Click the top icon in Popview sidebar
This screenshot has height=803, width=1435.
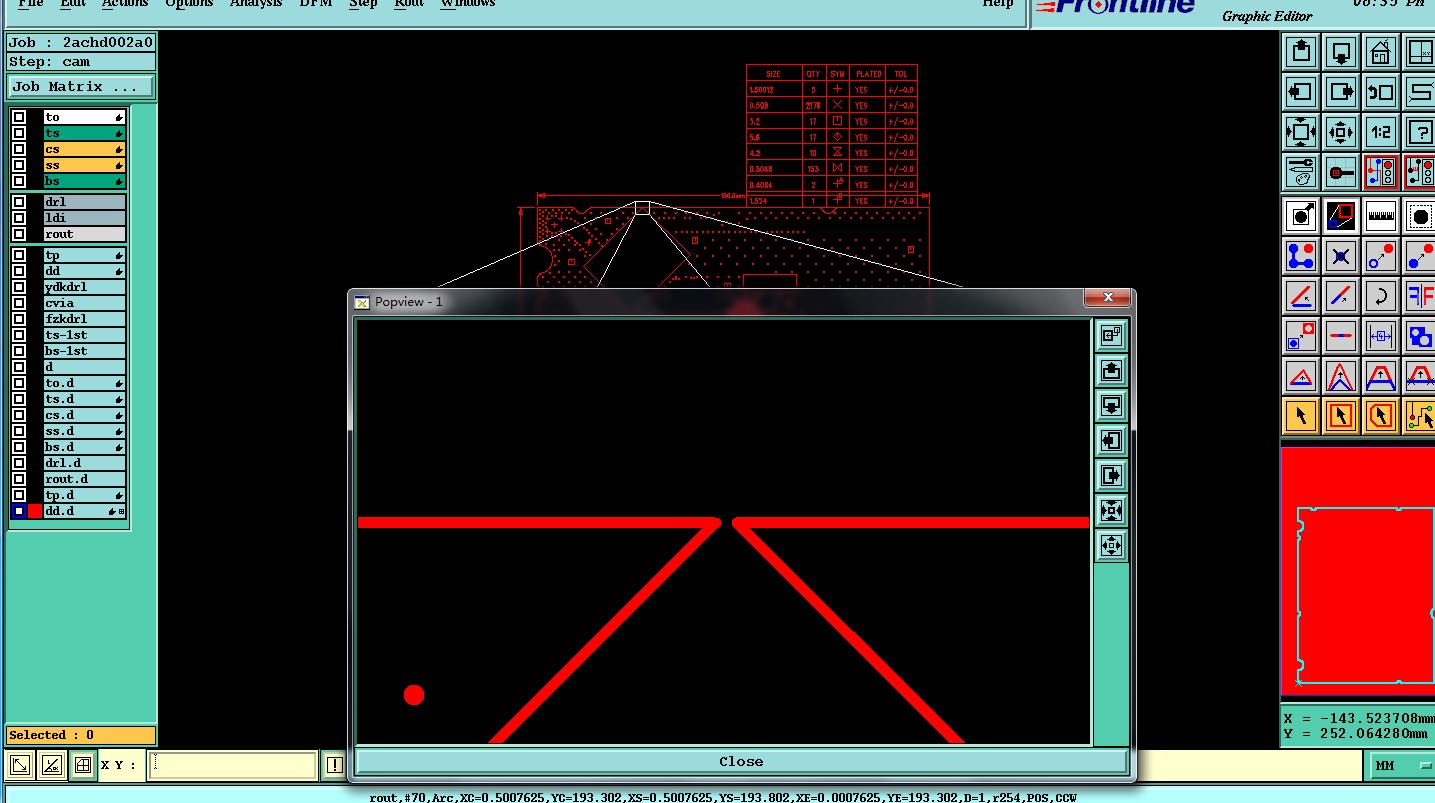point(1111,336)
